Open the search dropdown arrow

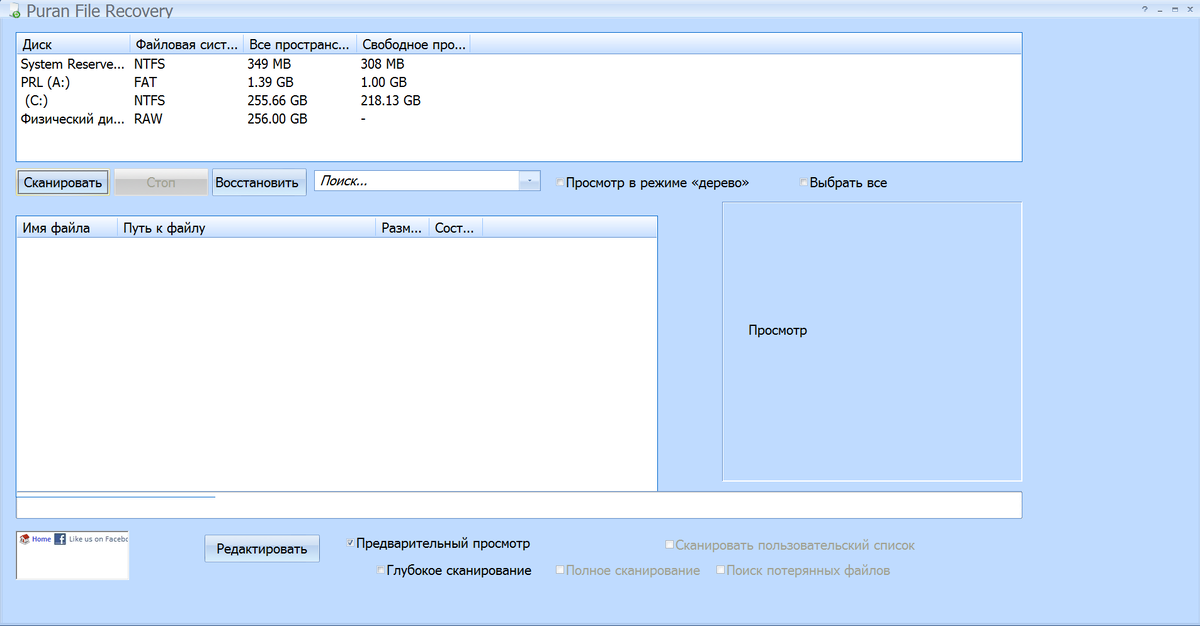pyautogui.click(x=530, y=180)
